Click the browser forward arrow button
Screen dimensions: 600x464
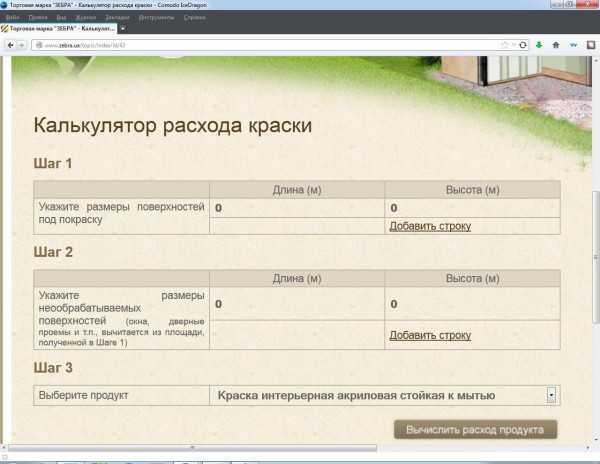click(23, 45)
